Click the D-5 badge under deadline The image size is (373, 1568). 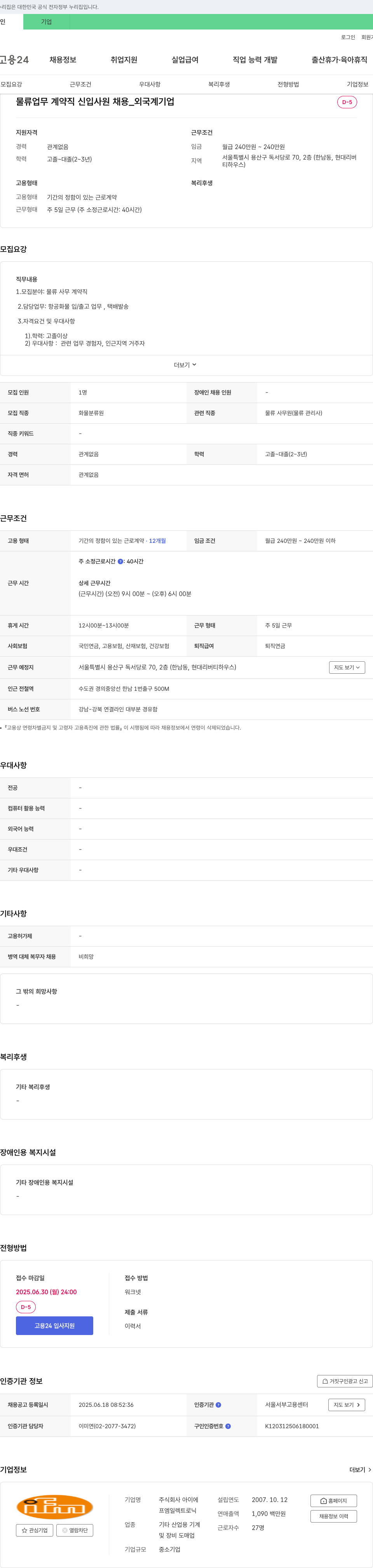(x=26, y=1307)
